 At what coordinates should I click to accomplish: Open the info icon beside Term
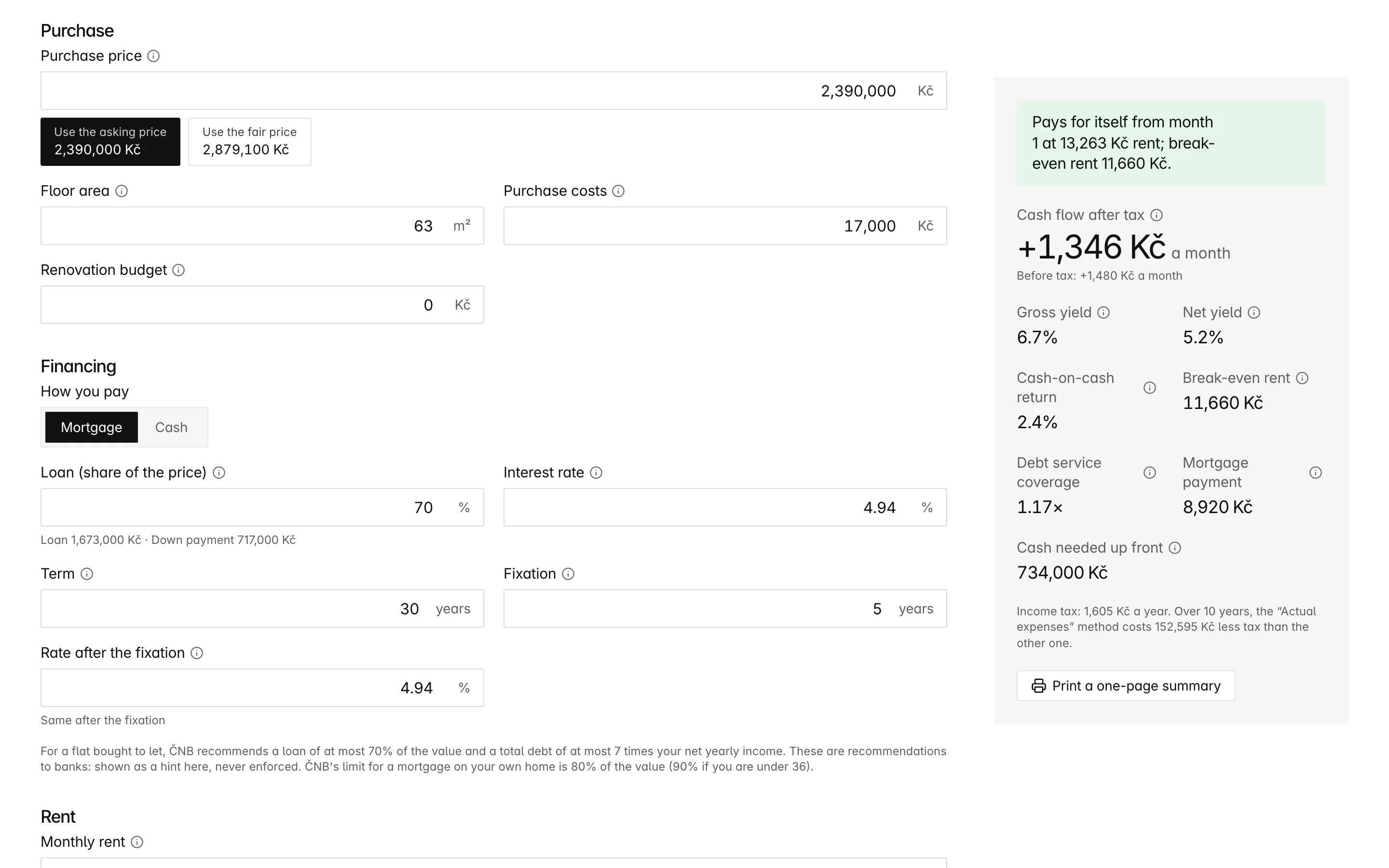pos(87,573)
